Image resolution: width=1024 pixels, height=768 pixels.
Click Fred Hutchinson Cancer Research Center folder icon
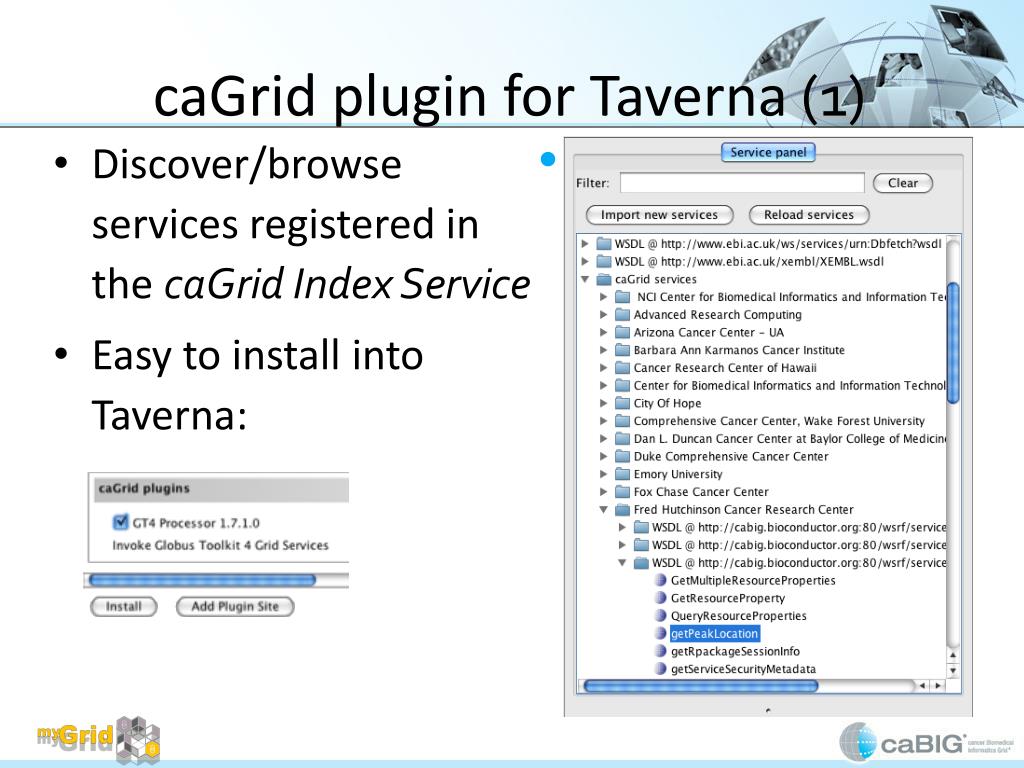click(x=622, y=509)
